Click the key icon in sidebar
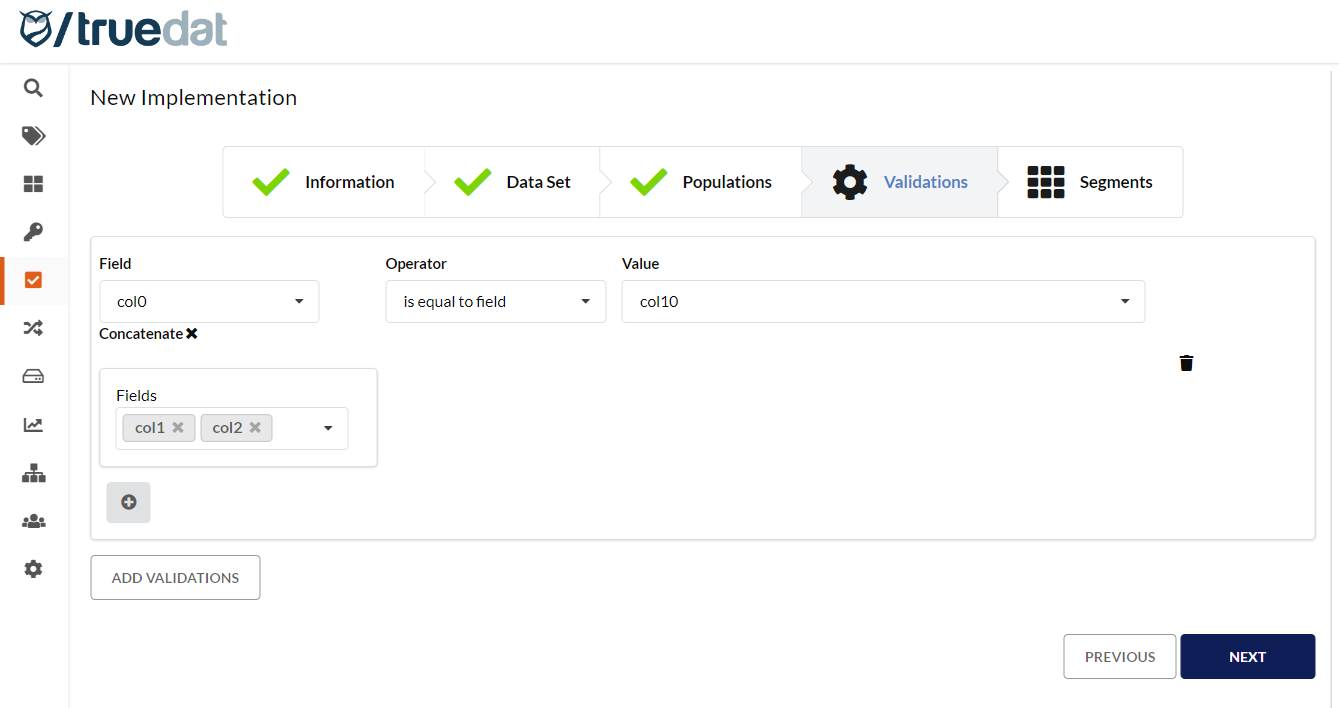The width and height of the screenshot is (1339, 708). (x=33, y=232)
